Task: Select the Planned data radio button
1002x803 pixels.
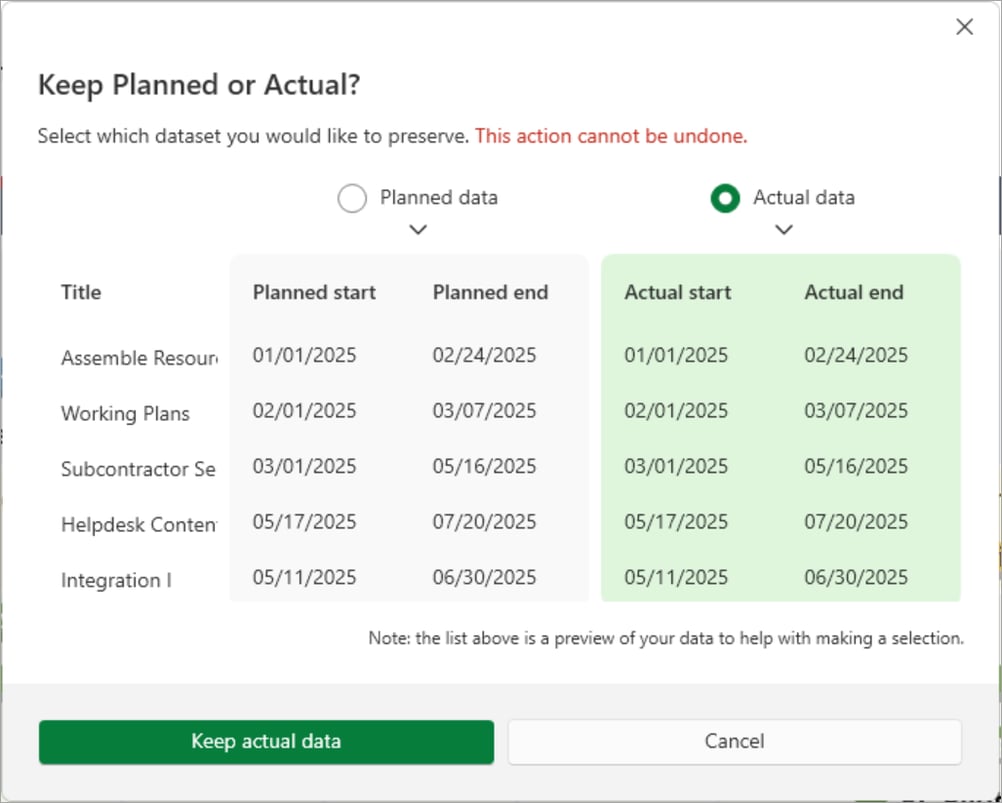Action: 352,198
